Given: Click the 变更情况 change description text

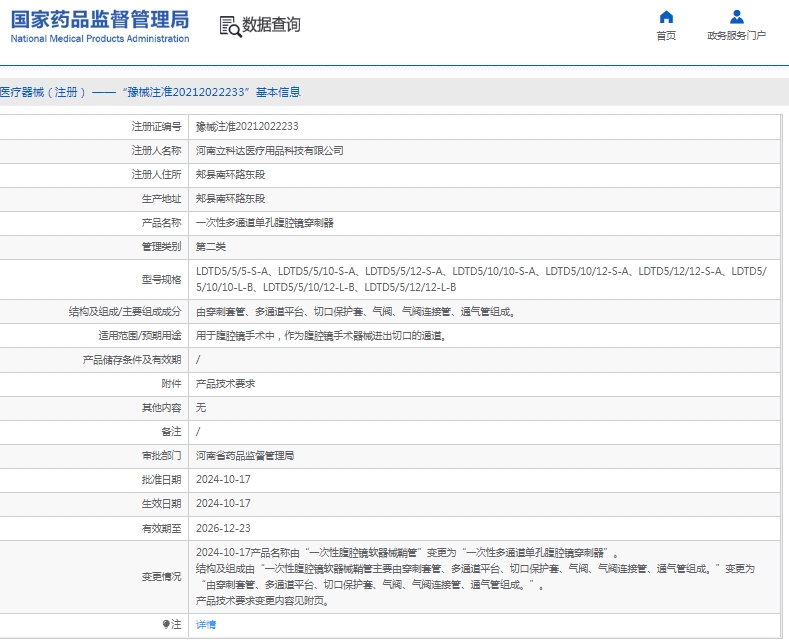Looking at the screenshot, I should pos(476,577).
